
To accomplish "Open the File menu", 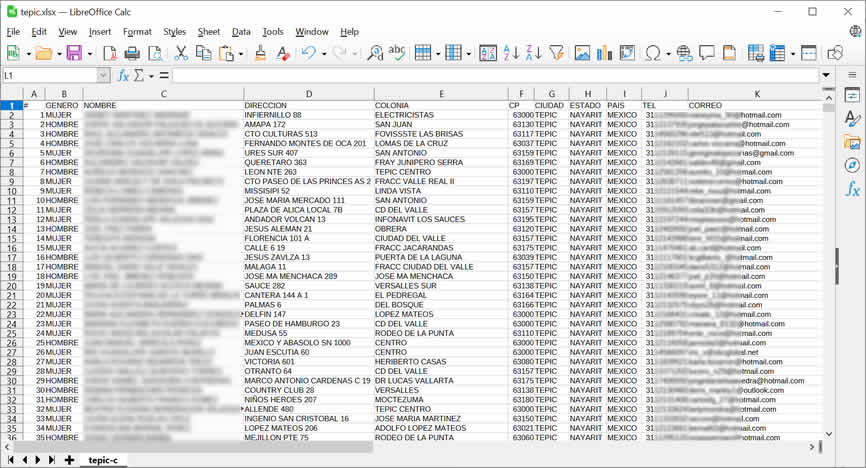I will [x=13, y=31].
